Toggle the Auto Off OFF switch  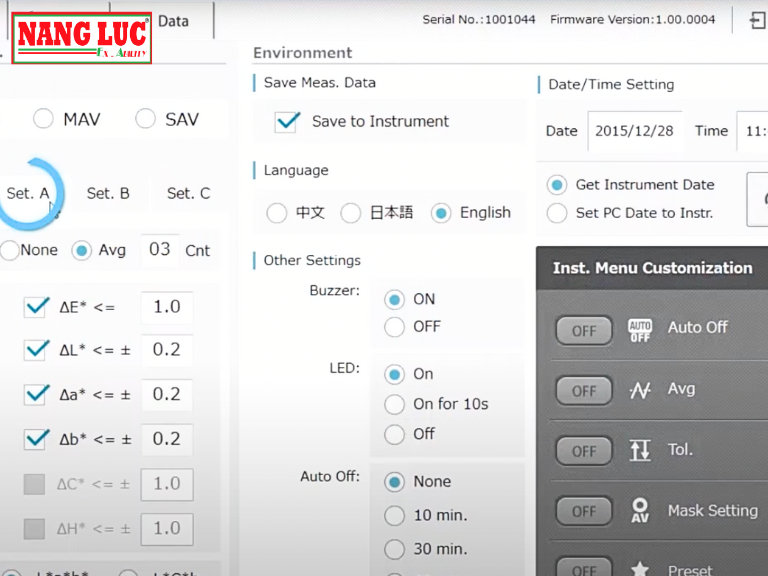pyautogui.click(x=584, y=331)
